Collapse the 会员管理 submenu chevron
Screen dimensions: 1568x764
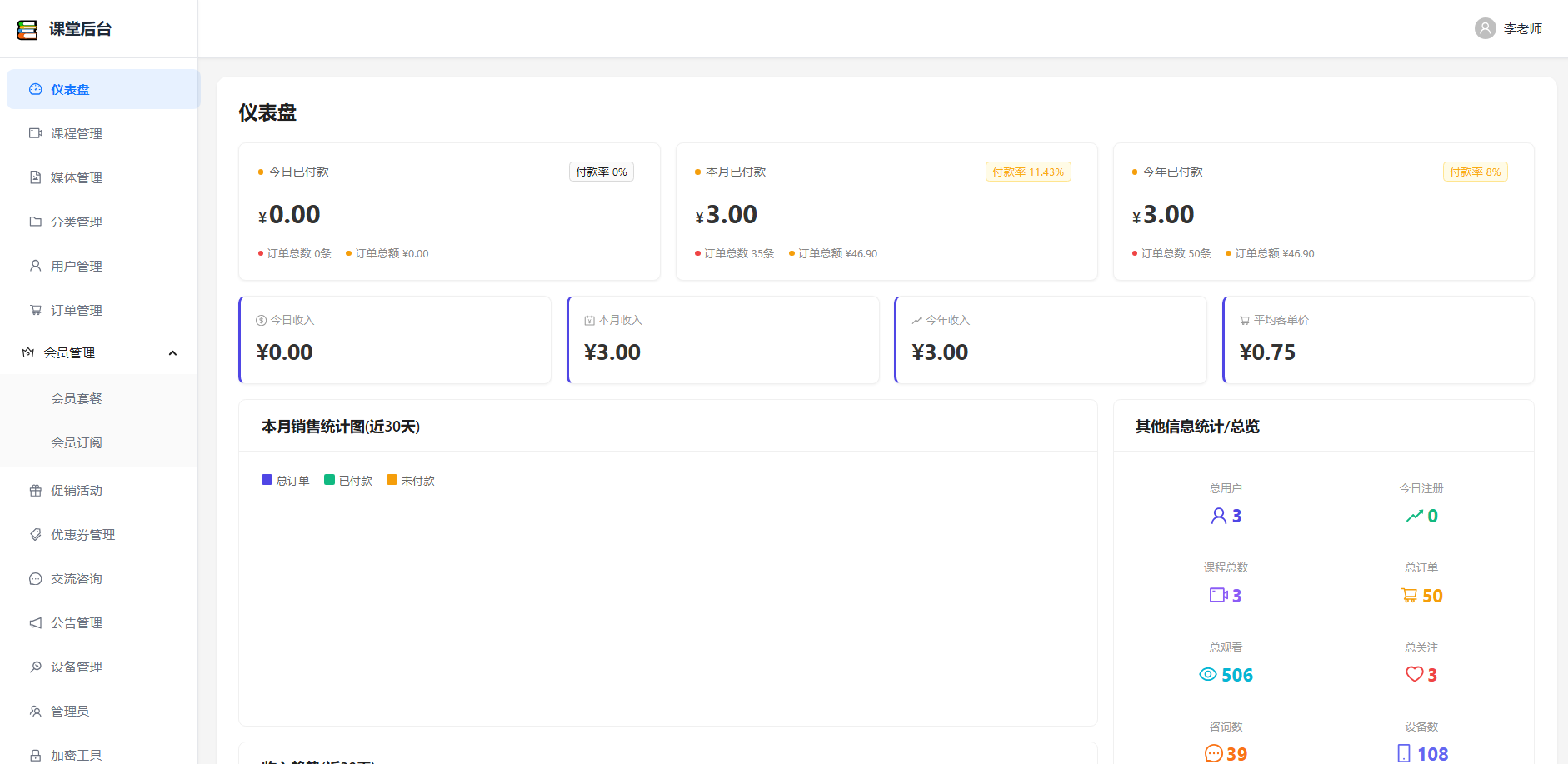click(x=172, y=353)
